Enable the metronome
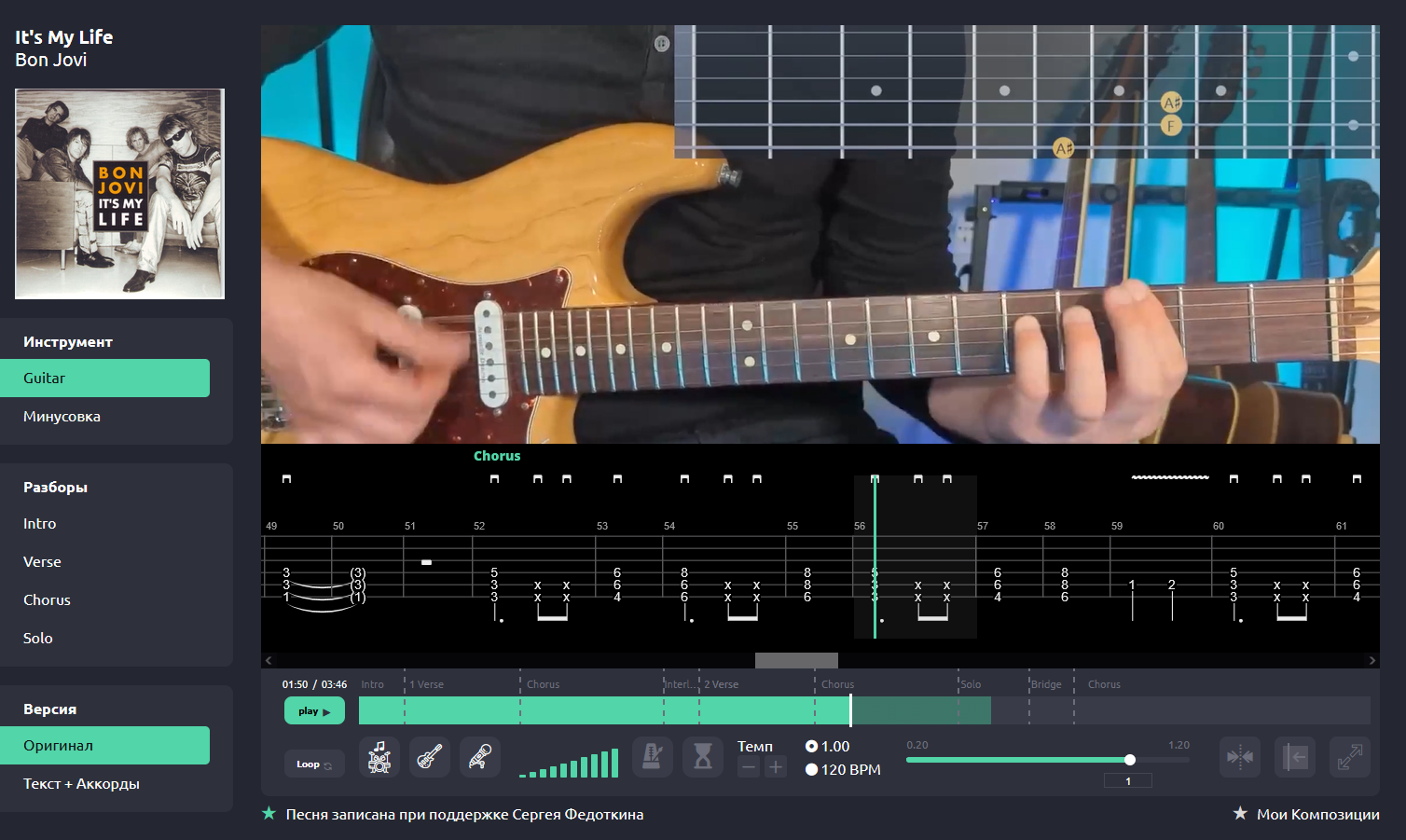This screenshot has height=840, width=1406. tap(653, 757)
